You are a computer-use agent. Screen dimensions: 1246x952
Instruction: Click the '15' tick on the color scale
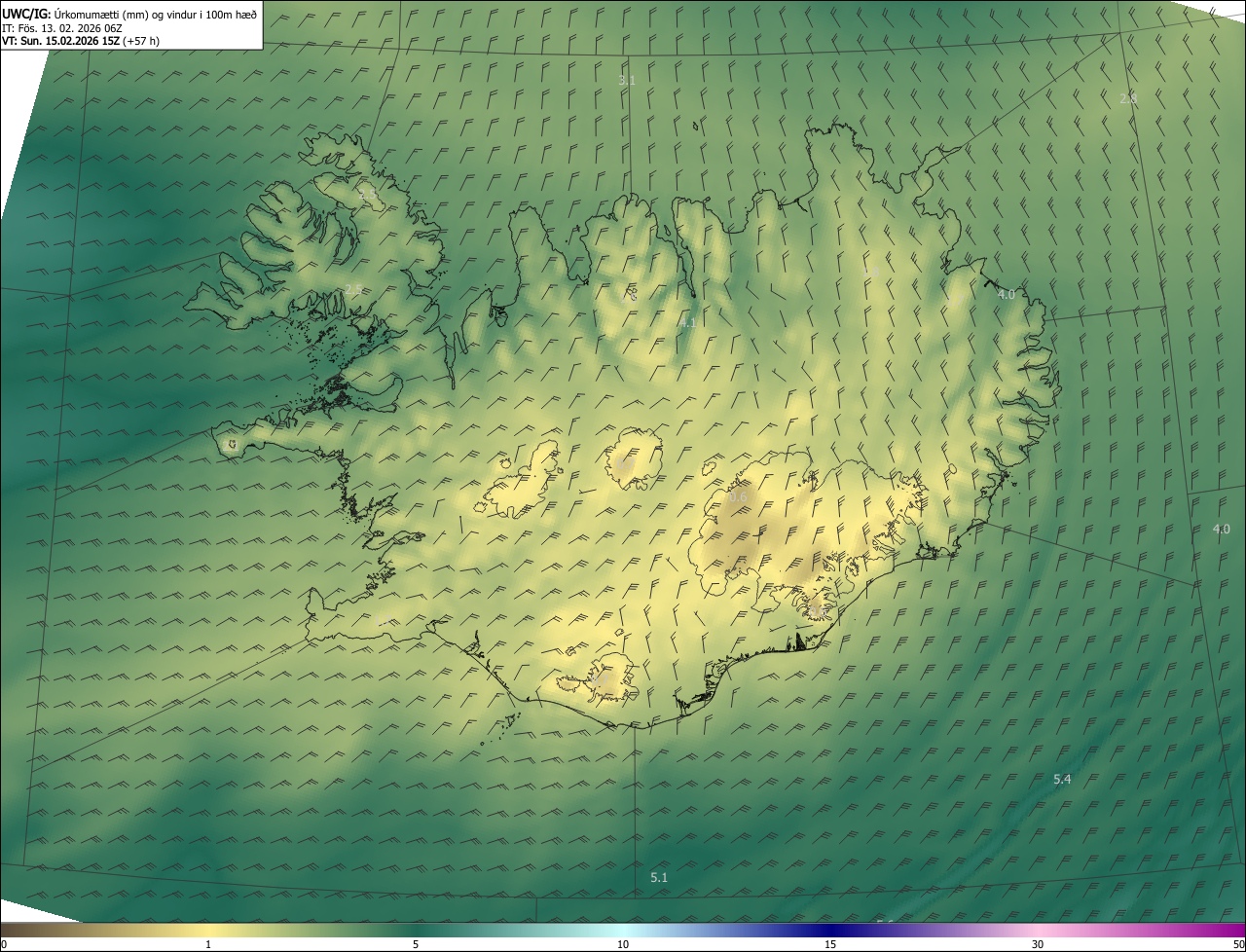point(830,944)
